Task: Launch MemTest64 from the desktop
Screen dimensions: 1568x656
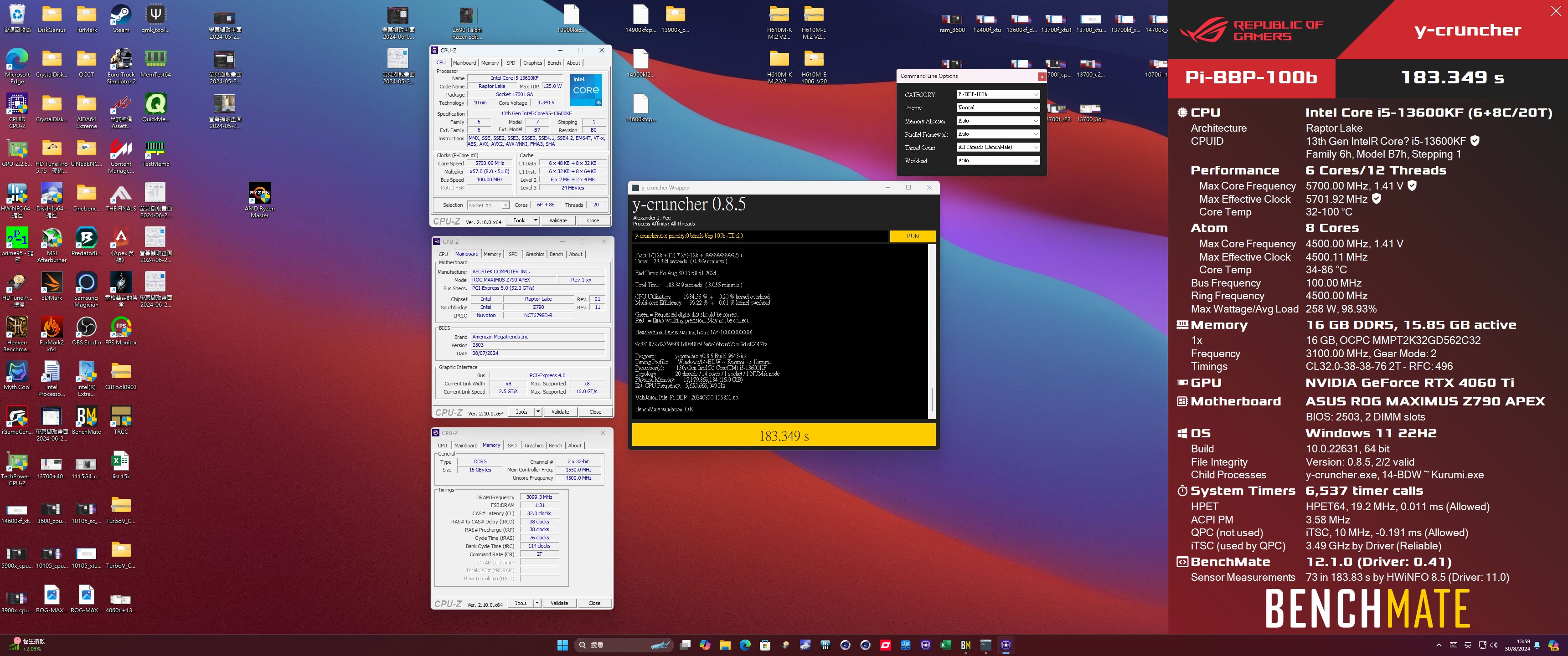Action: pos(155,63)
